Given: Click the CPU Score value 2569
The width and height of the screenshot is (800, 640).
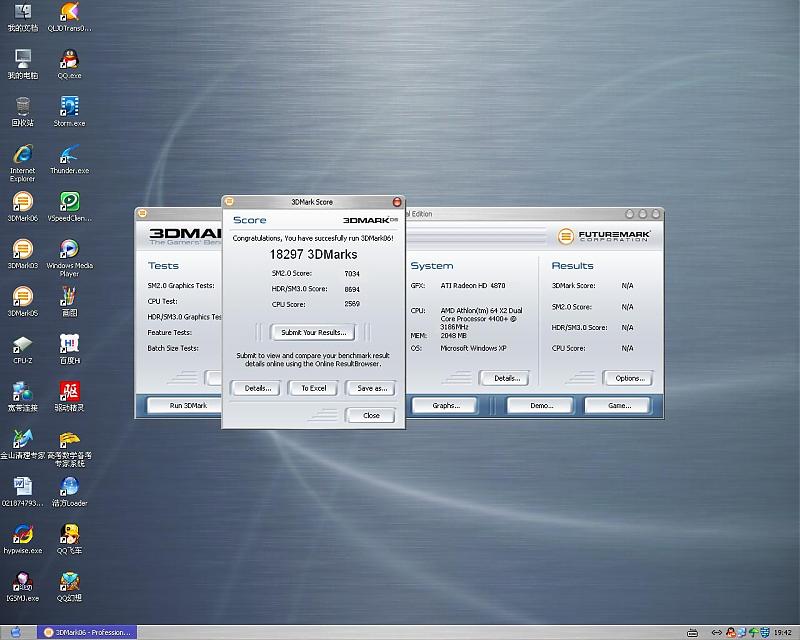Looking at the screenshot, I should (x=352, y=304).
